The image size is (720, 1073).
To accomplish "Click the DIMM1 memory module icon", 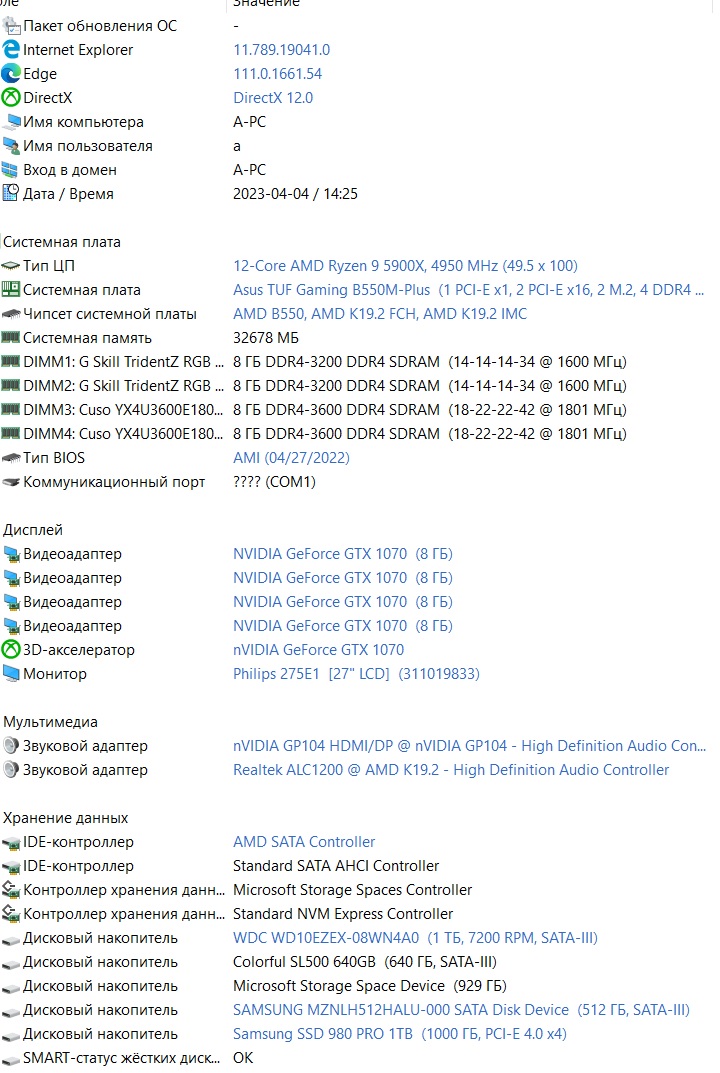I will 11,362.
